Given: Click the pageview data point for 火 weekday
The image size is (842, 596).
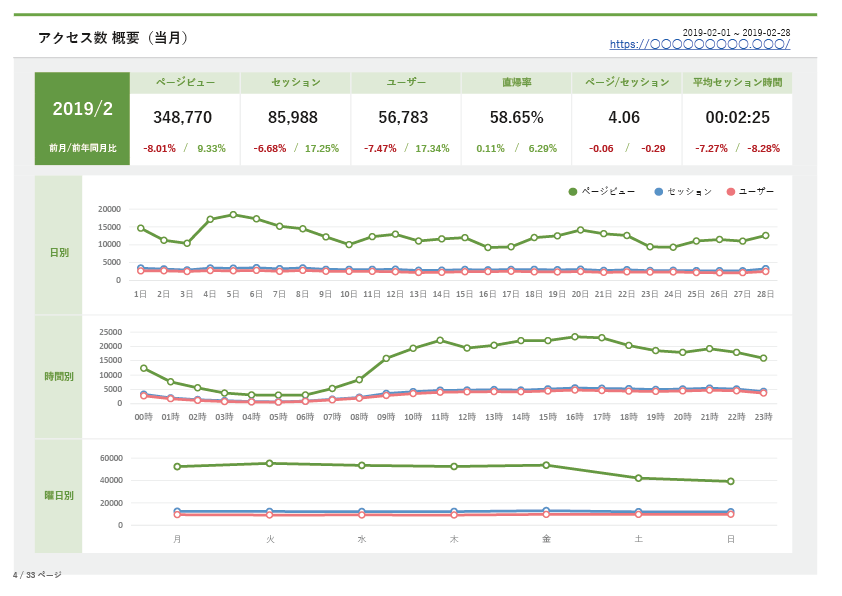Looking at the screenshot, I should 270,463.
